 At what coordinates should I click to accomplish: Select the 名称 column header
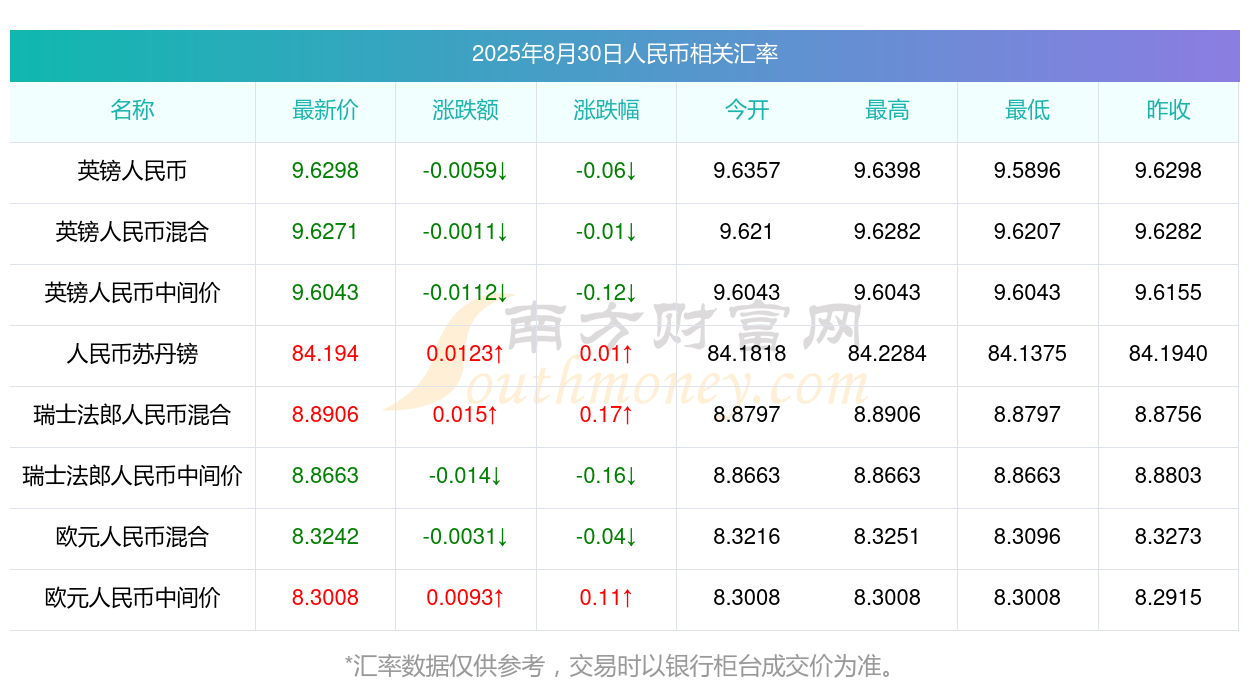(132, 110)
